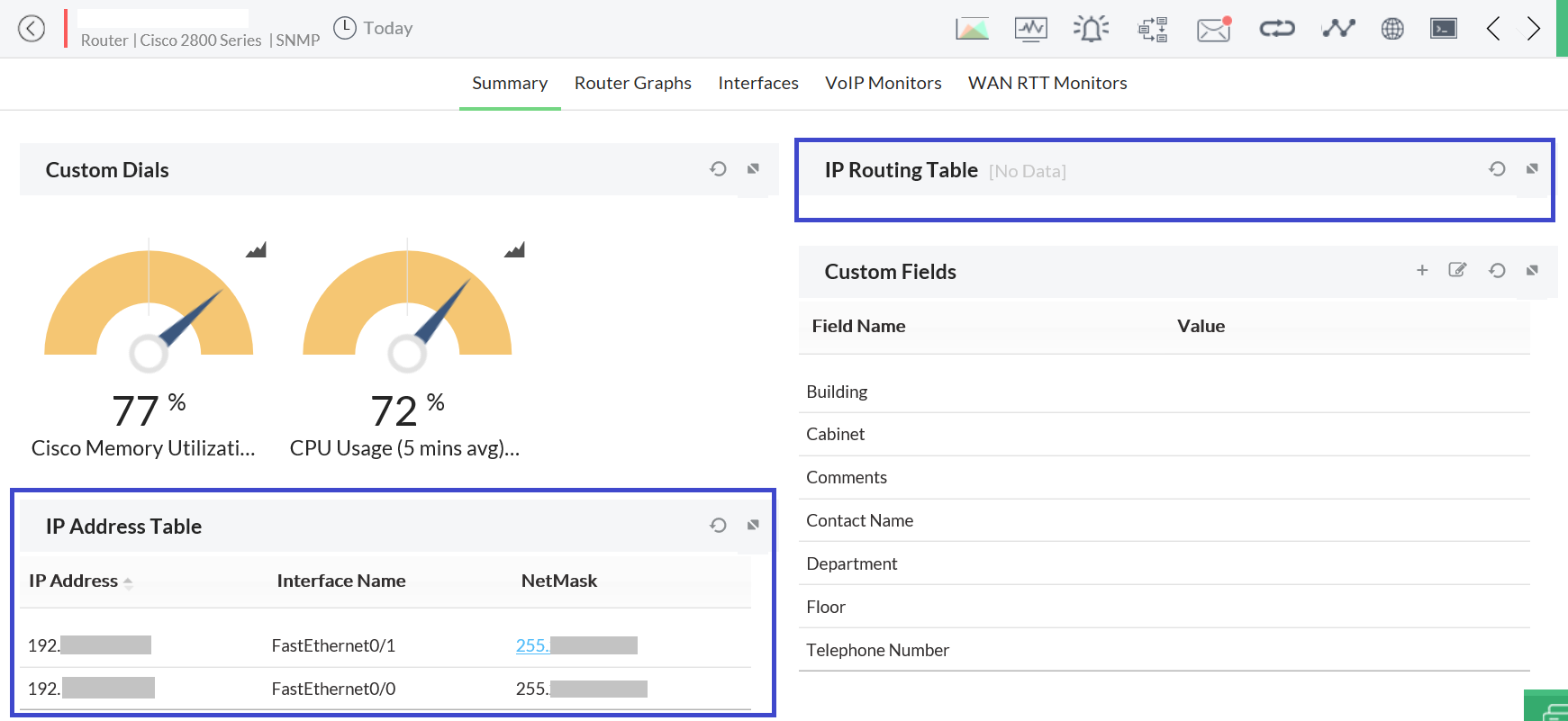The image size is (1568, 721).
Task: Expand the Custom Dials widget
Action: point(753,168)
